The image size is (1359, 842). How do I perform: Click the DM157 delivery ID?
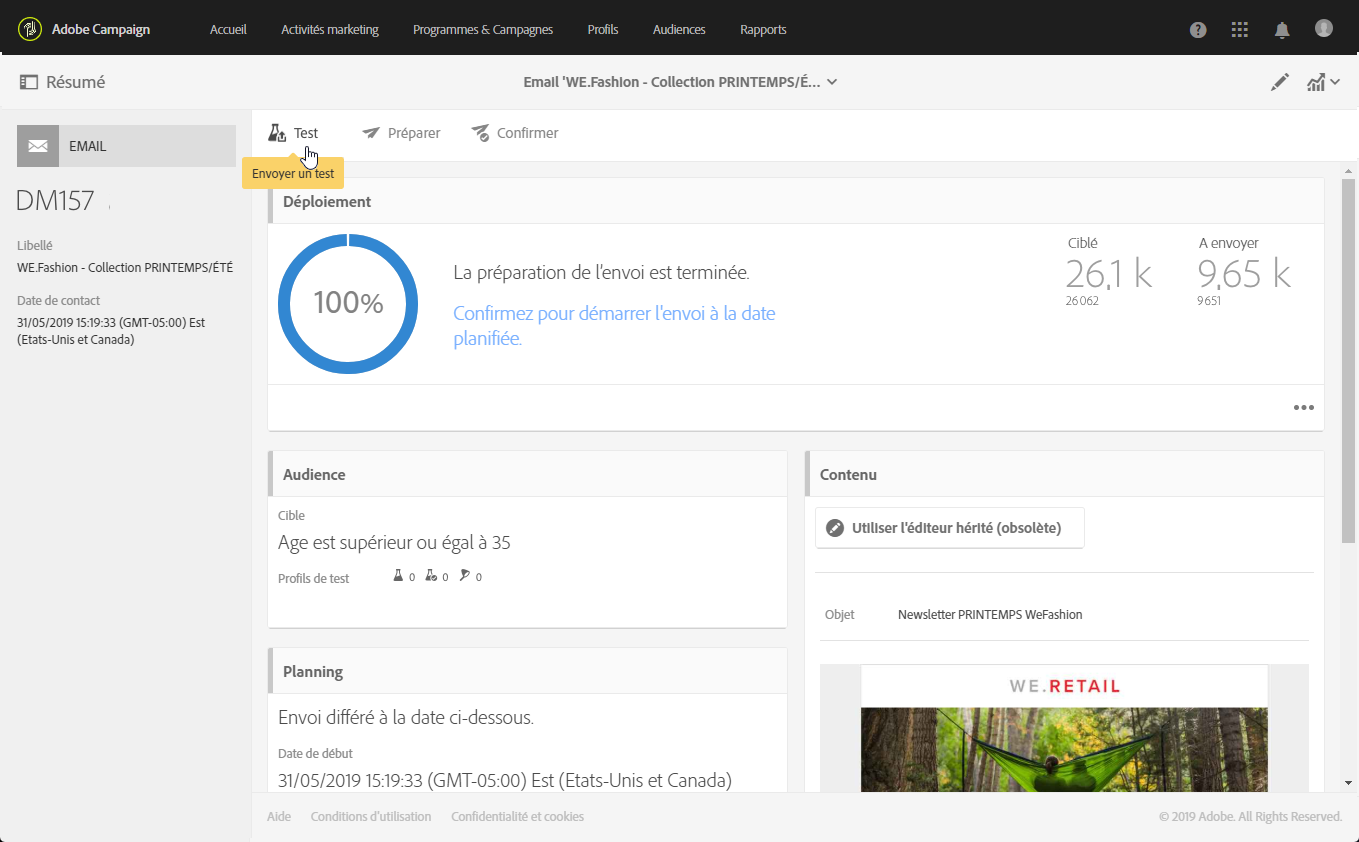click(55, 200)
